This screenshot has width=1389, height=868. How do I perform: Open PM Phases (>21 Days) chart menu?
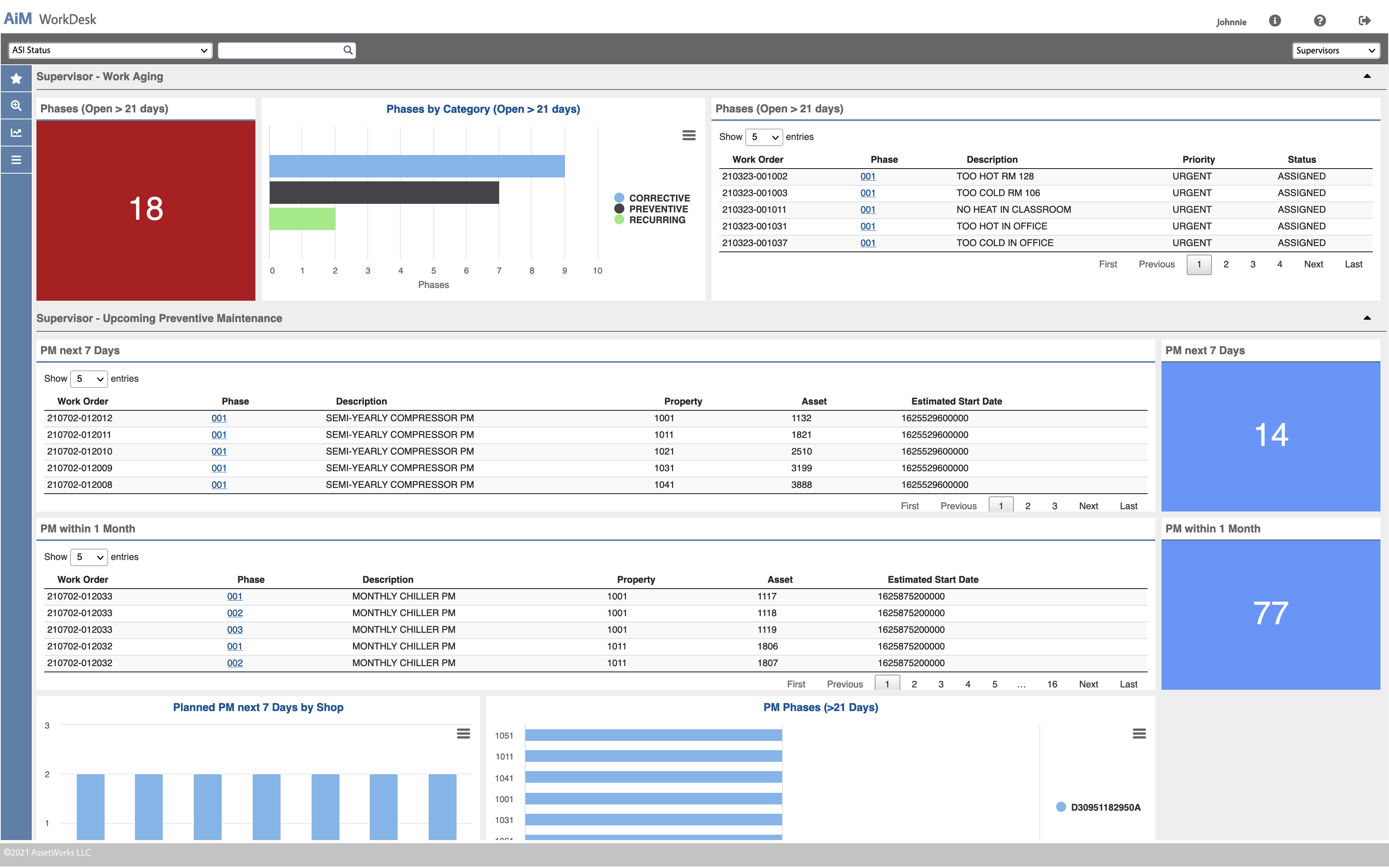pyautogui.click(x=1139, y=734)
